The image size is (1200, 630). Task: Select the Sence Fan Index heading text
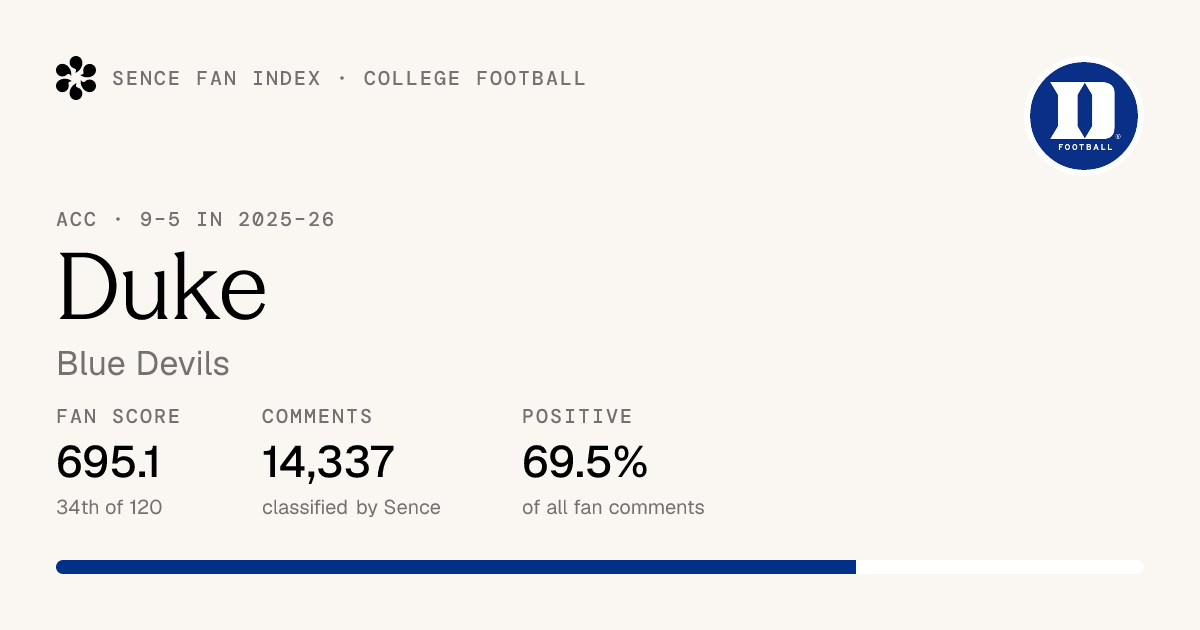(217, 79)
